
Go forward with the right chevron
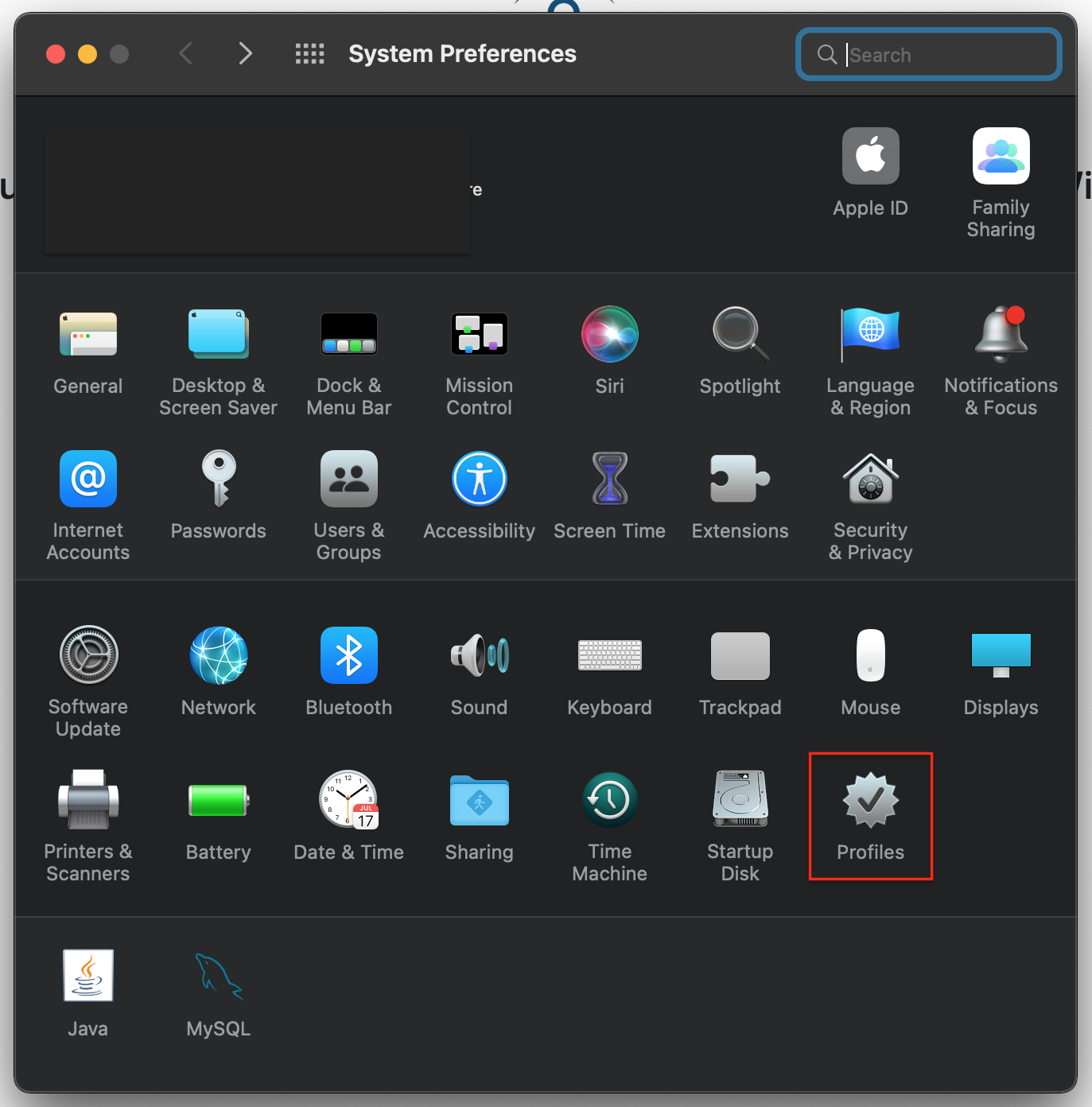coord(245,54)
